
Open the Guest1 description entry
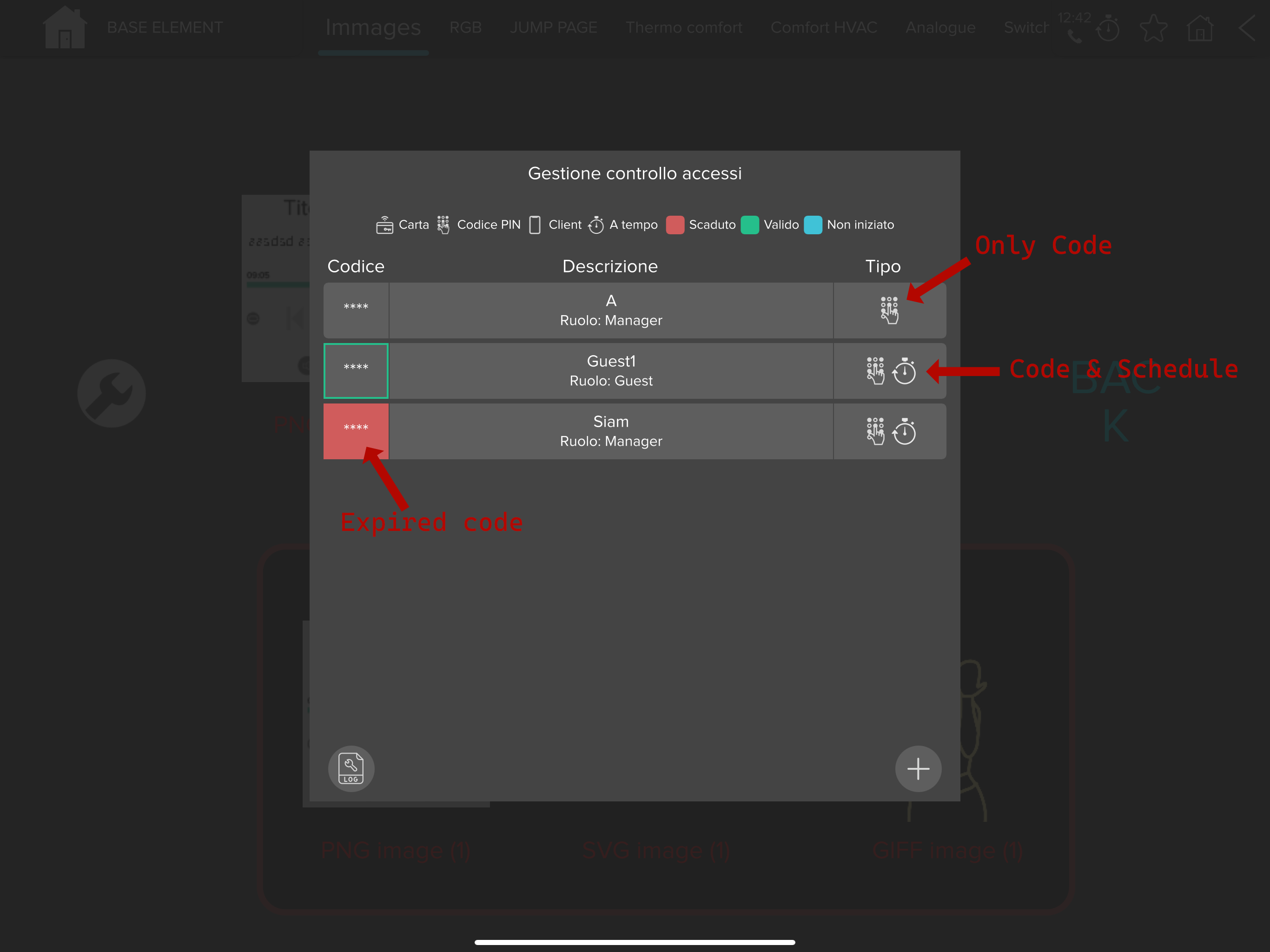coord(610,371)
